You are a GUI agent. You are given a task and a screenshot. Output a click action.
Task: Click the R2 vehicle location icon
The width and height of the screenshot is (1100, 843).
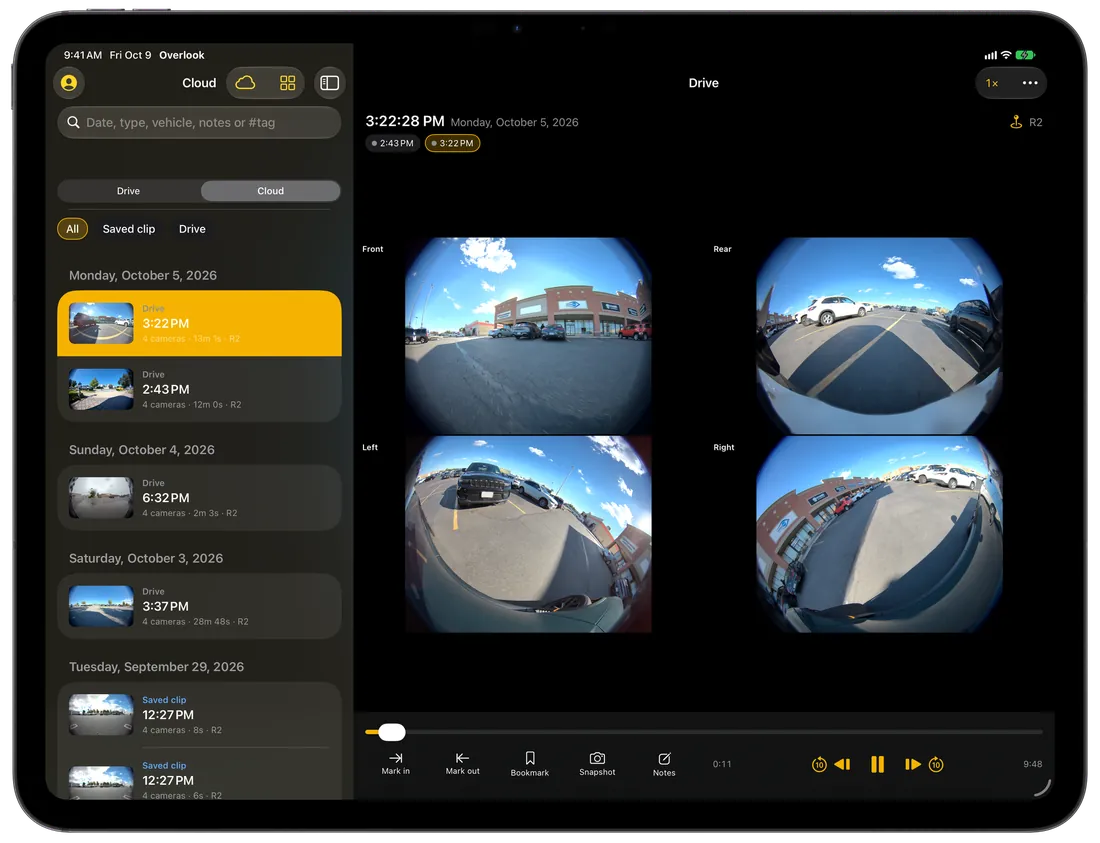coord(1016,122)
